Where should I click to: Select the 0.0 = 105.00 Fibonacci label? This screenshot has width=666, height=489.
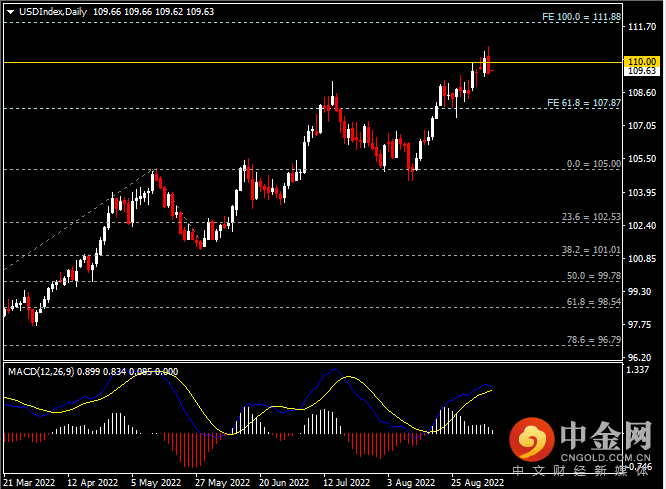(593, 164)
